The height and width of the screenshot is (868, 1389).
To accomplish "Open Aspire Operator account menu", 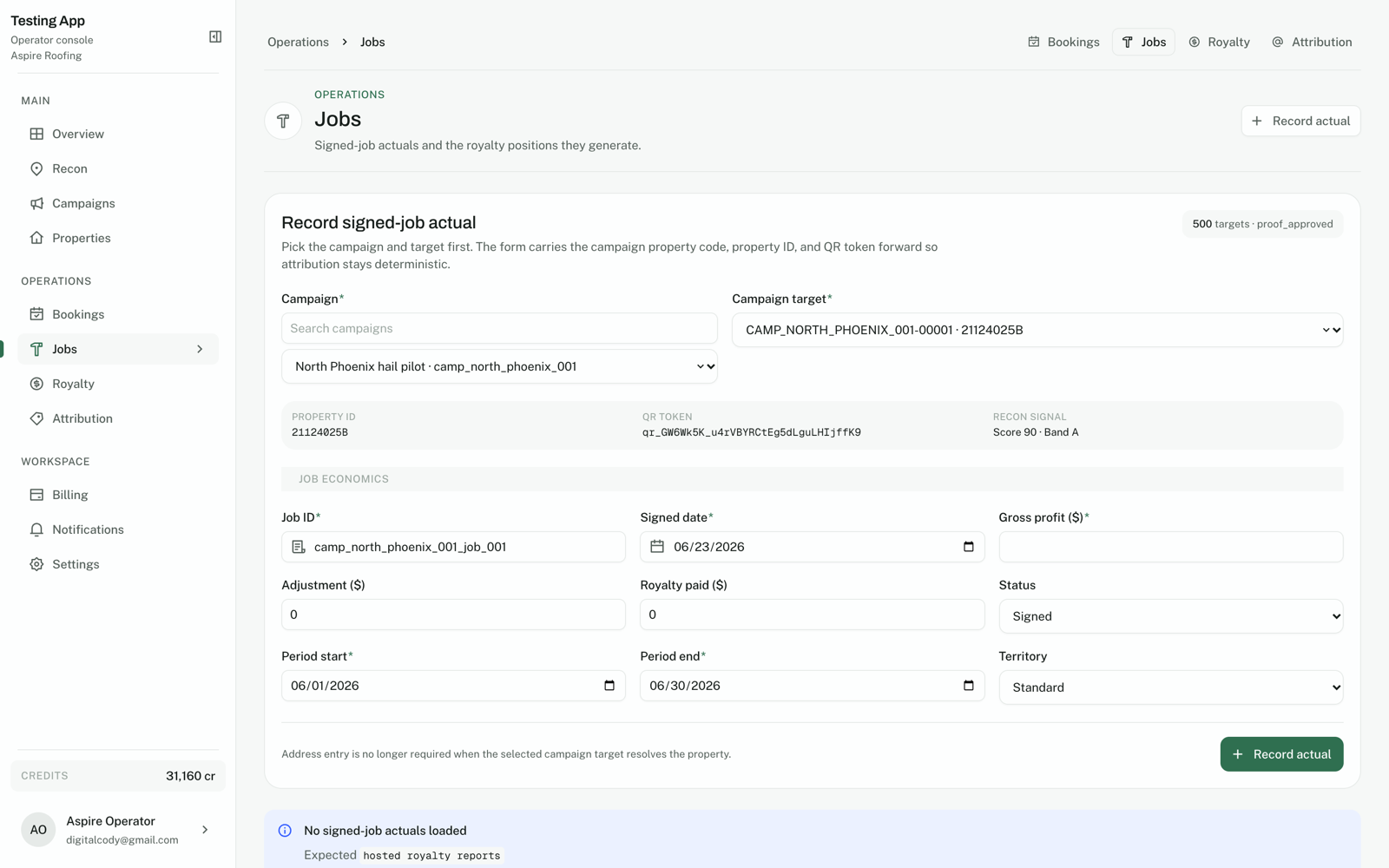I will pos(118,830).
